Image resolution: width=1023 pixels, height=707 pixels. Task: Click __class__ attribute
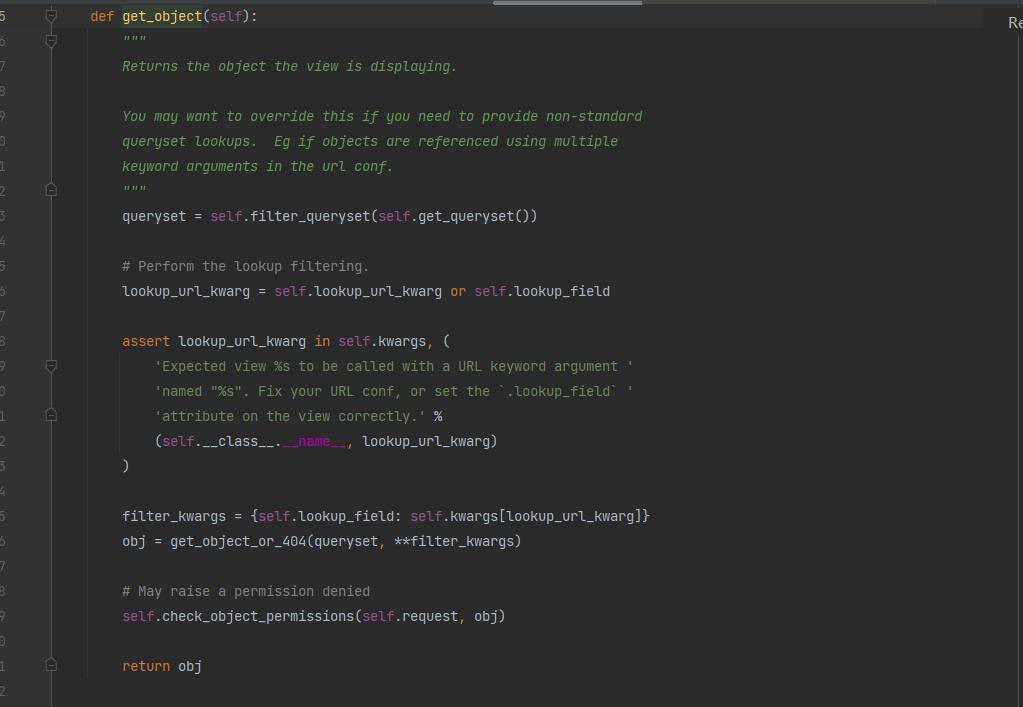point(237,442)
